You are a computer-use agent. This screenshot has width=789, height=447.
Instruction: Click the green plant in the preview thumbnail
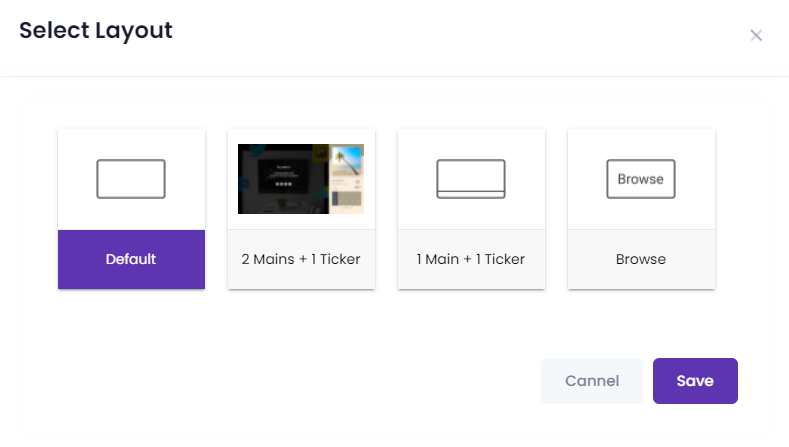282,202
